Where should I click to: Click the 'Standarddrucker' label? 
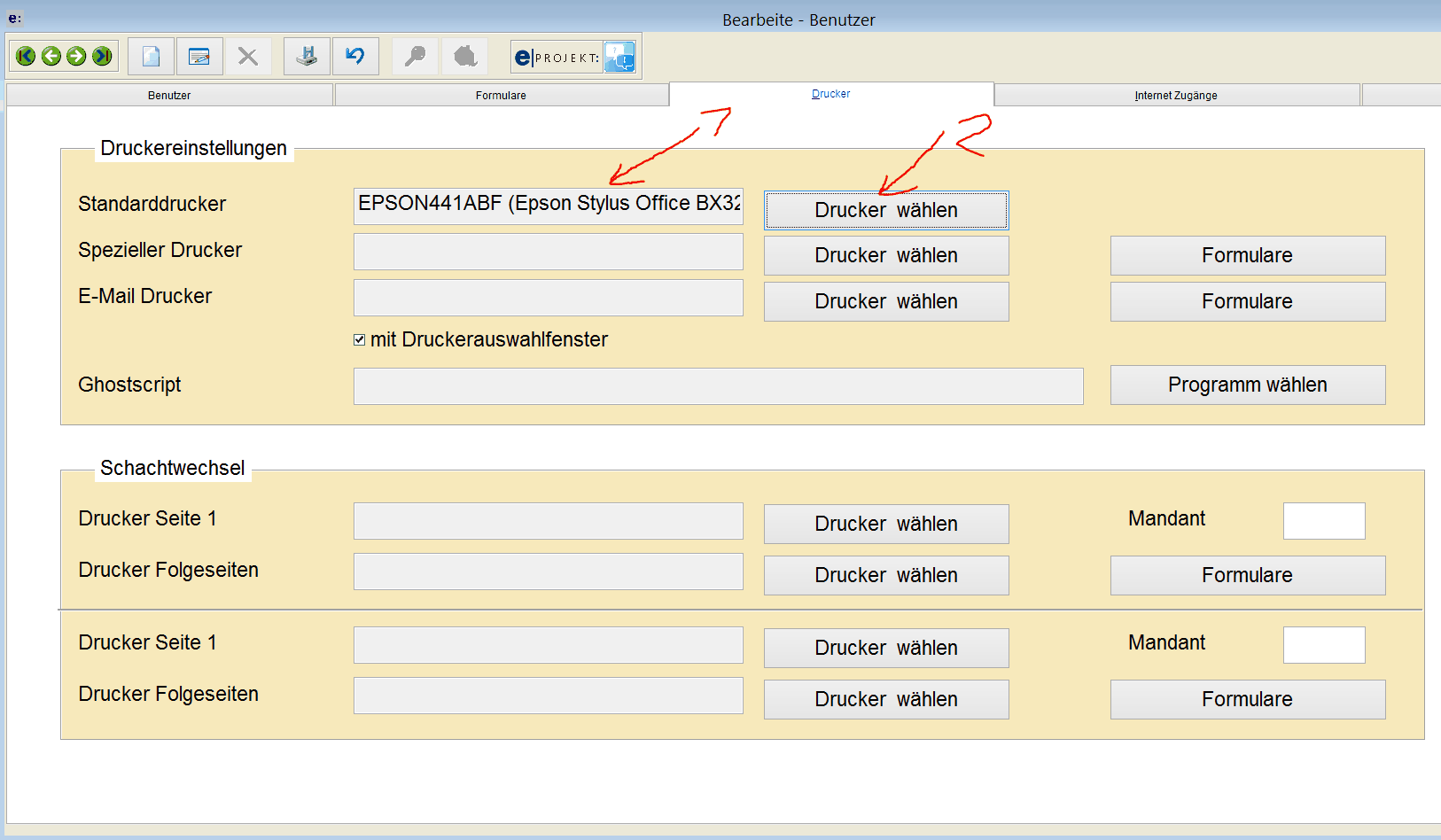click(x=152, y=204)
